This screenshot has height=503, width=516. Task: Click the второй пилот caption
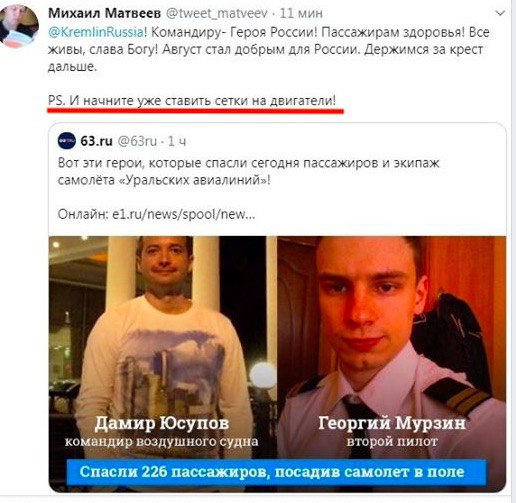(392, 441)
